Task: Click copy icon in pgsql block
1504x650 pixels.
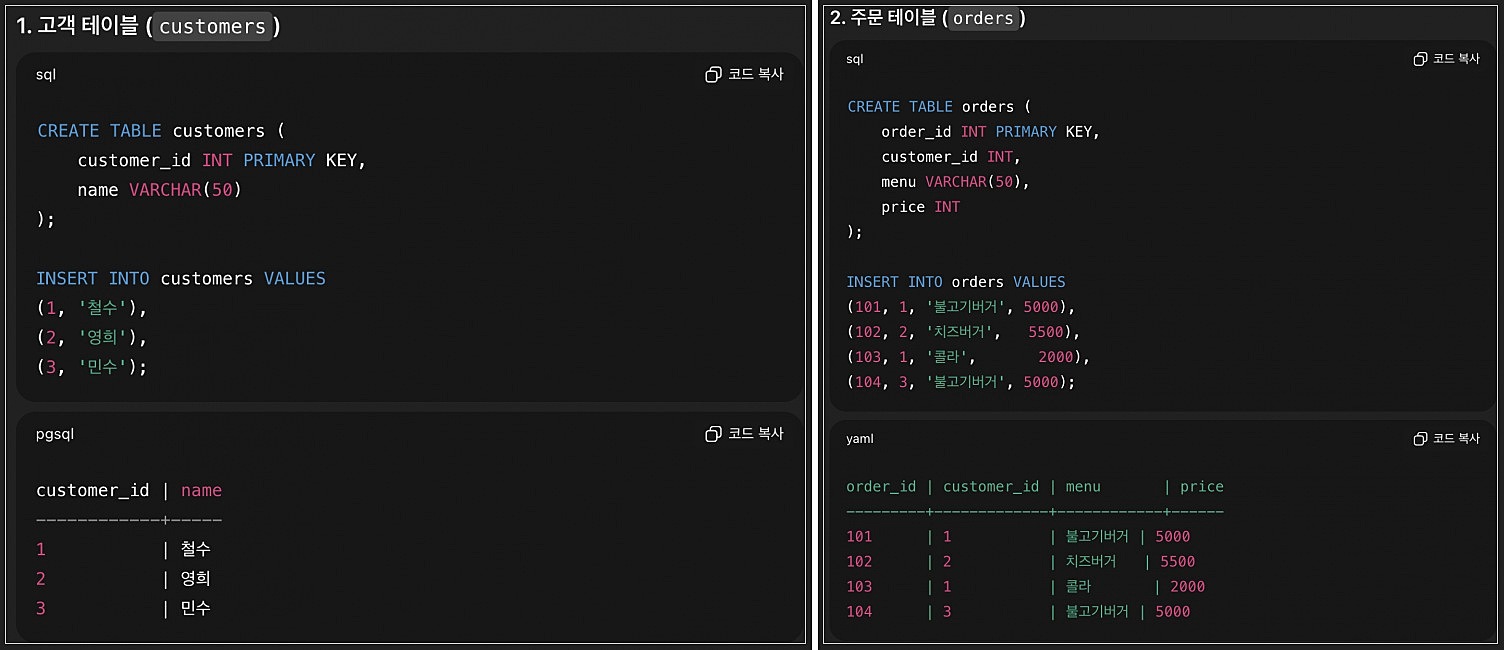Action: (713, 434)
